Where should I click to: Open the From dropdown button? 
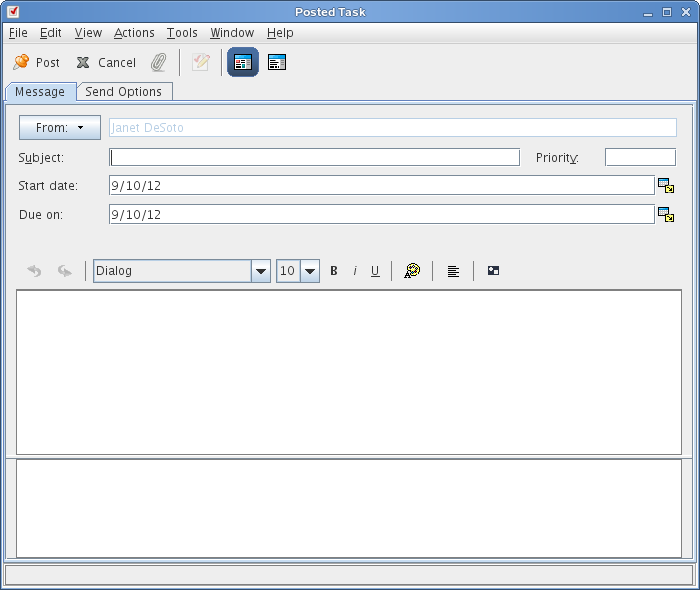[60, 128]
